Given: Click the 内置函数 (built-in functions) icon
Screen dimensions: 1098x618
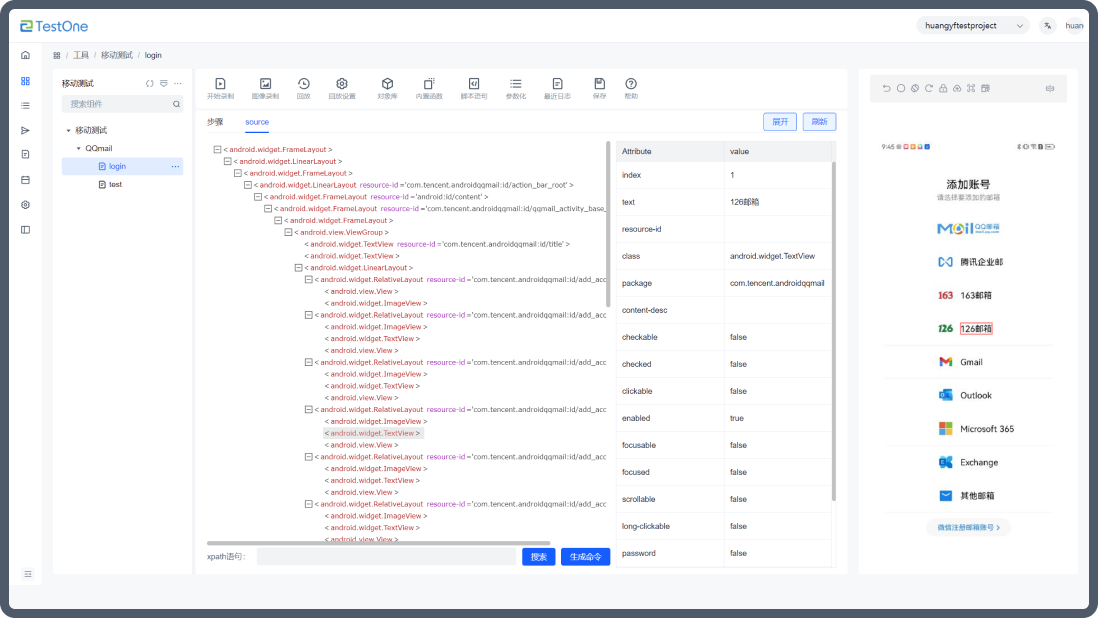Looking at the screenshot, I should pos(429,85).
